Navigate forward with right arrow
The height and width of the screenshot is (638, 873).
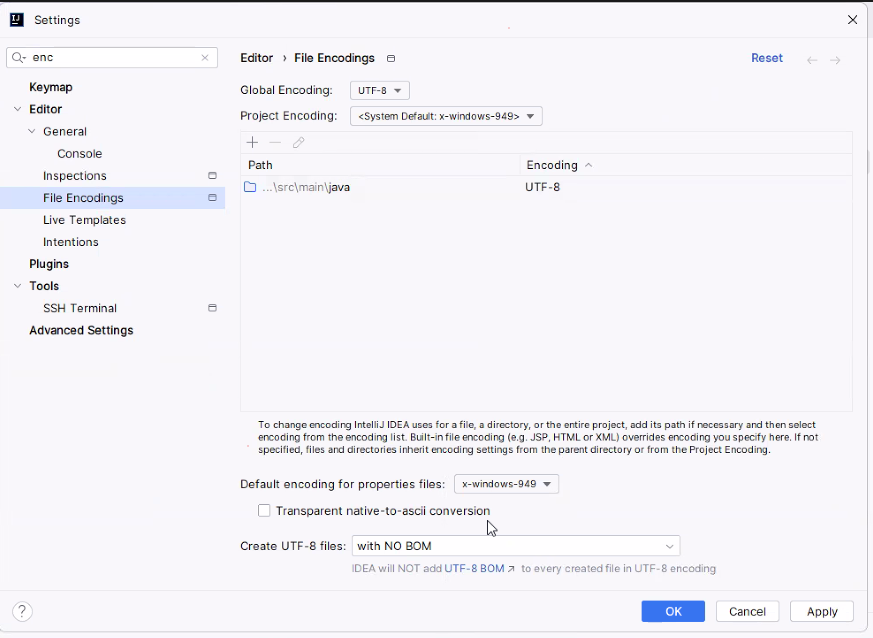835,60
